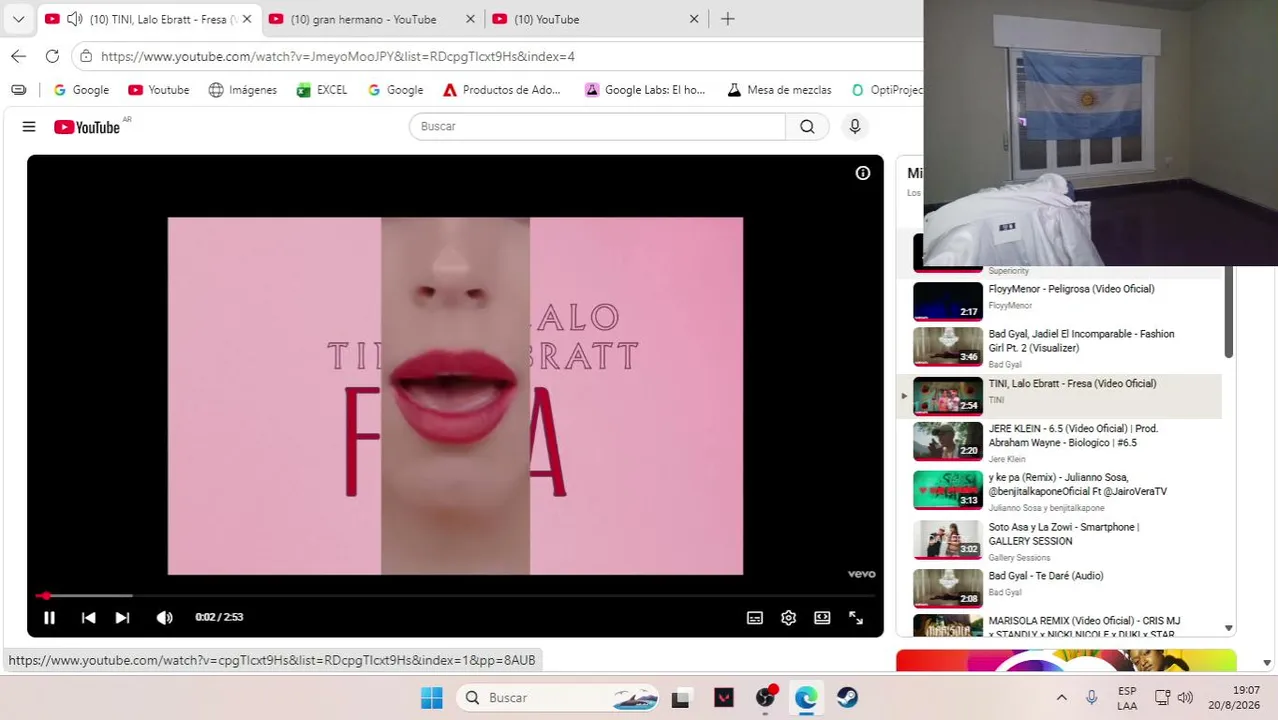Open the browser tab list dropdown

18,19
